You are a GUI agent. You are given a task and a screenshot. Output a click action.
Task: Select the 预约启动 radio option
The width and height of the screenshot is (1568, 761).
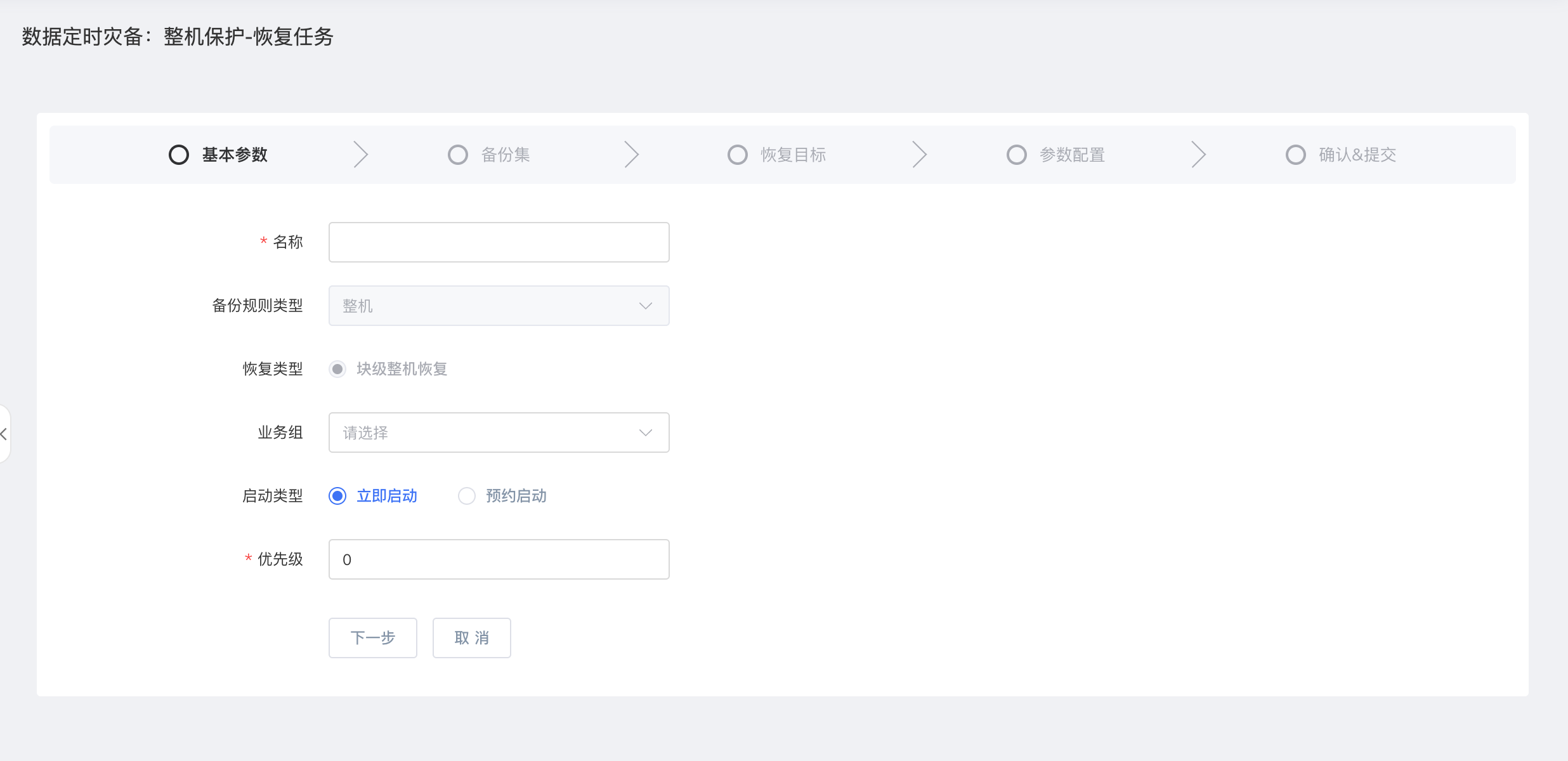pyautogui.click(x=467, y=496)
